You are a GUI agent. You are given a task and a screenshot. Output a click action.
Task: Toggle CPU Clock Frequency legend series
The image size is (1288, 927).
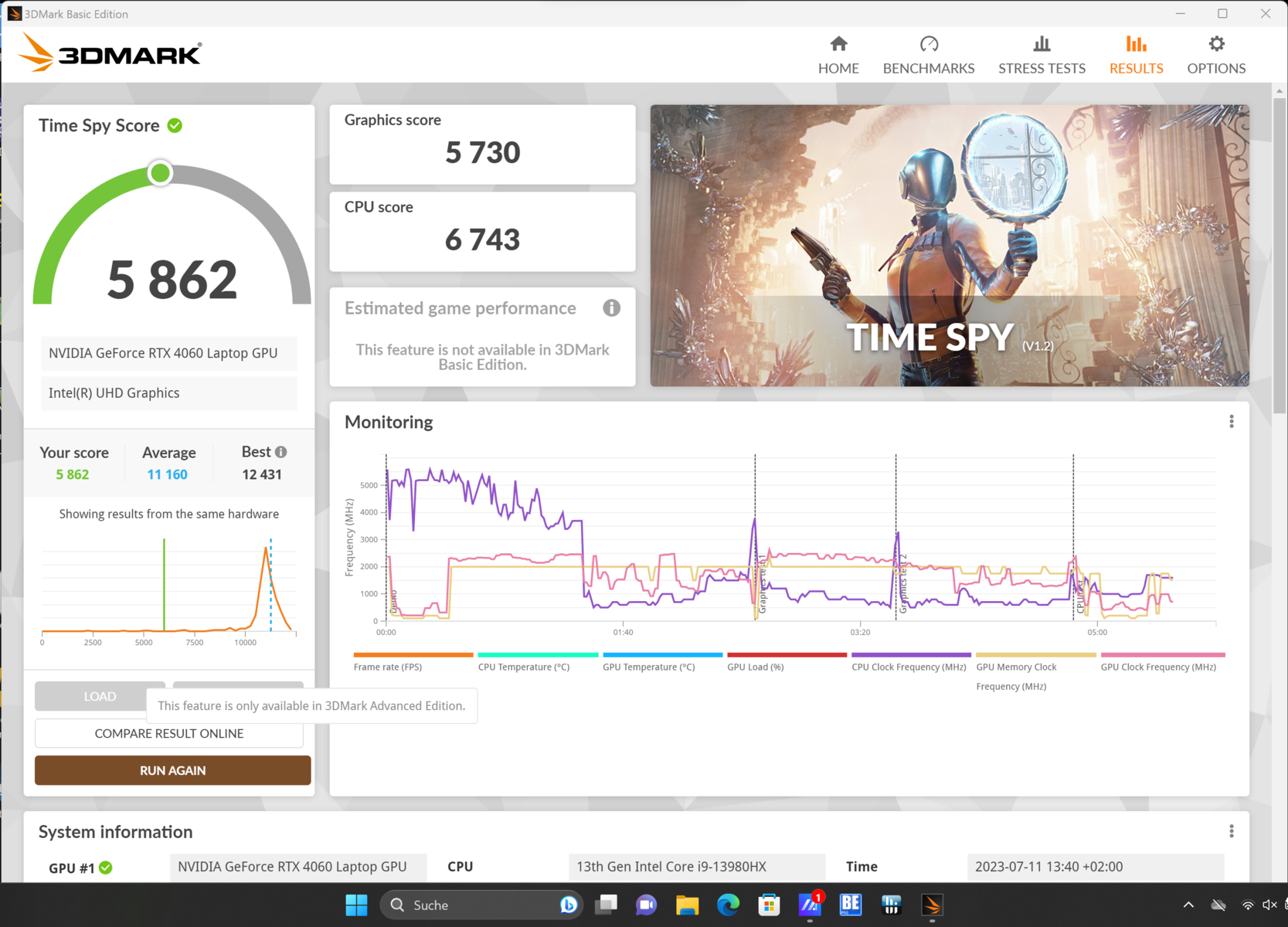[x=911, y=661]
